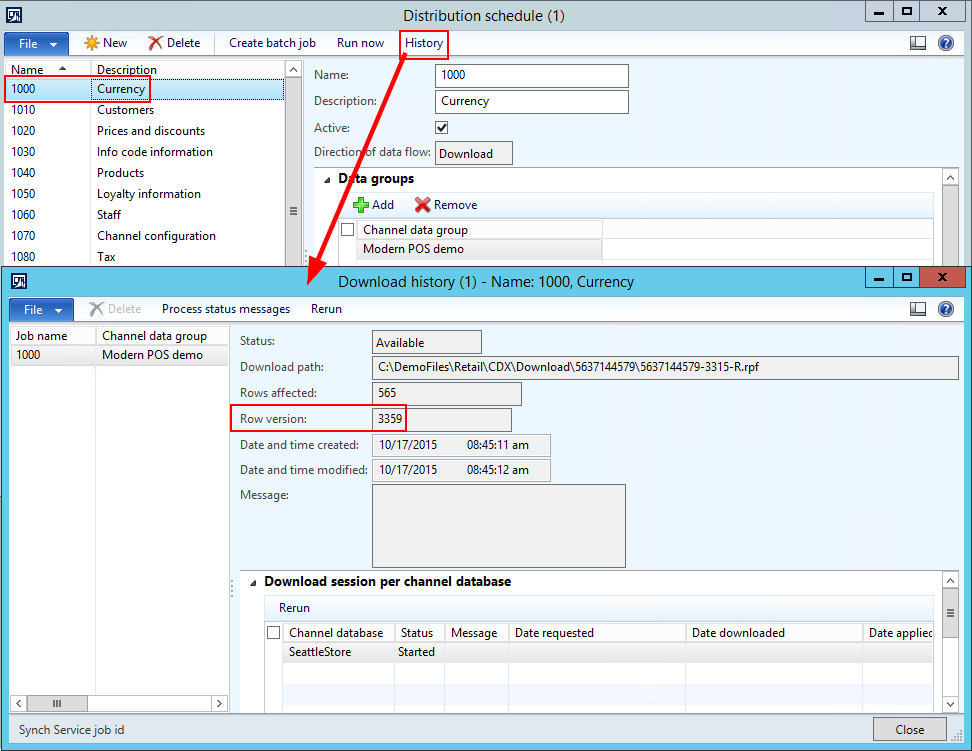Toggle view layout icon in Distribution schedule
The image size is (972, 751).
pos(917,43)
